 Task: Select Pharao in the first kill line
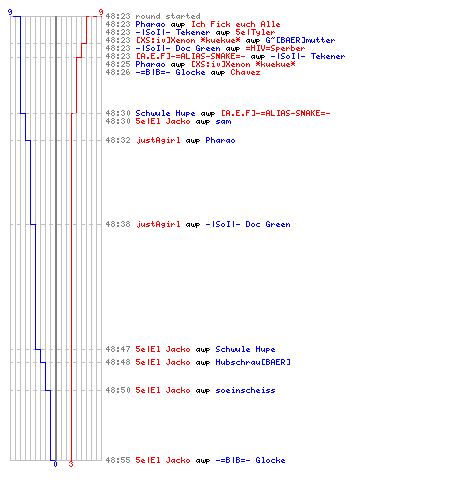(150, 24)
